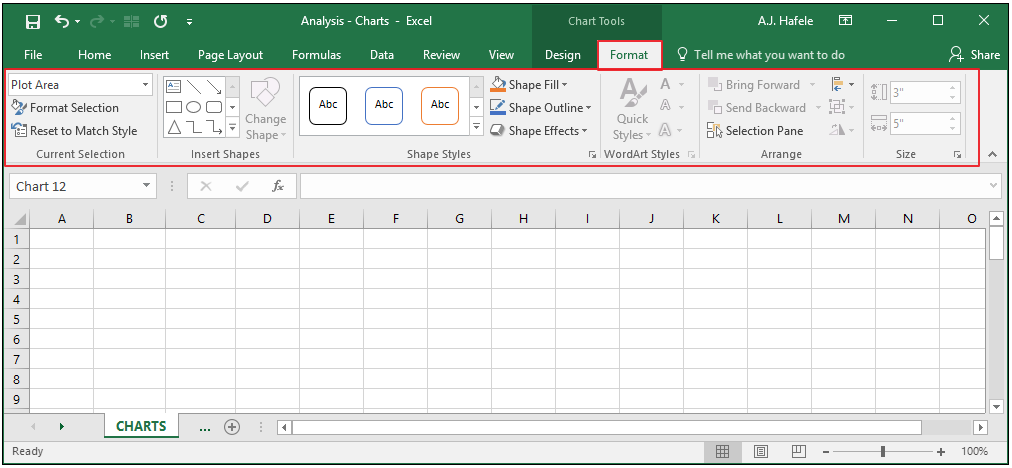Click the ellipsis for more sheets
This screenshot has height=468, width=1012.
(205, 427)
